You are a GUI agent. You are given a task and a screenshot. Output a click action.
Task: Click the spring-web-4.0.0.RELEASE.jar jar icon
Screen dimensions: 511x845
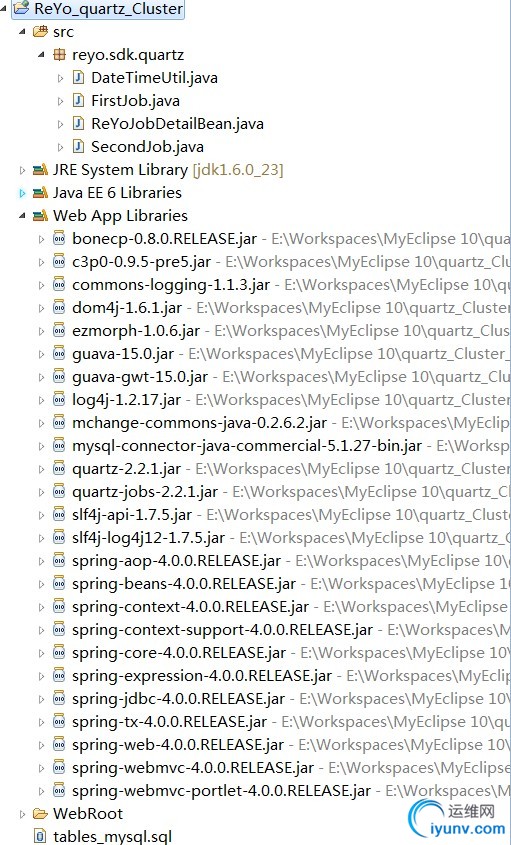pyautogui.click(x=59, y=745)
